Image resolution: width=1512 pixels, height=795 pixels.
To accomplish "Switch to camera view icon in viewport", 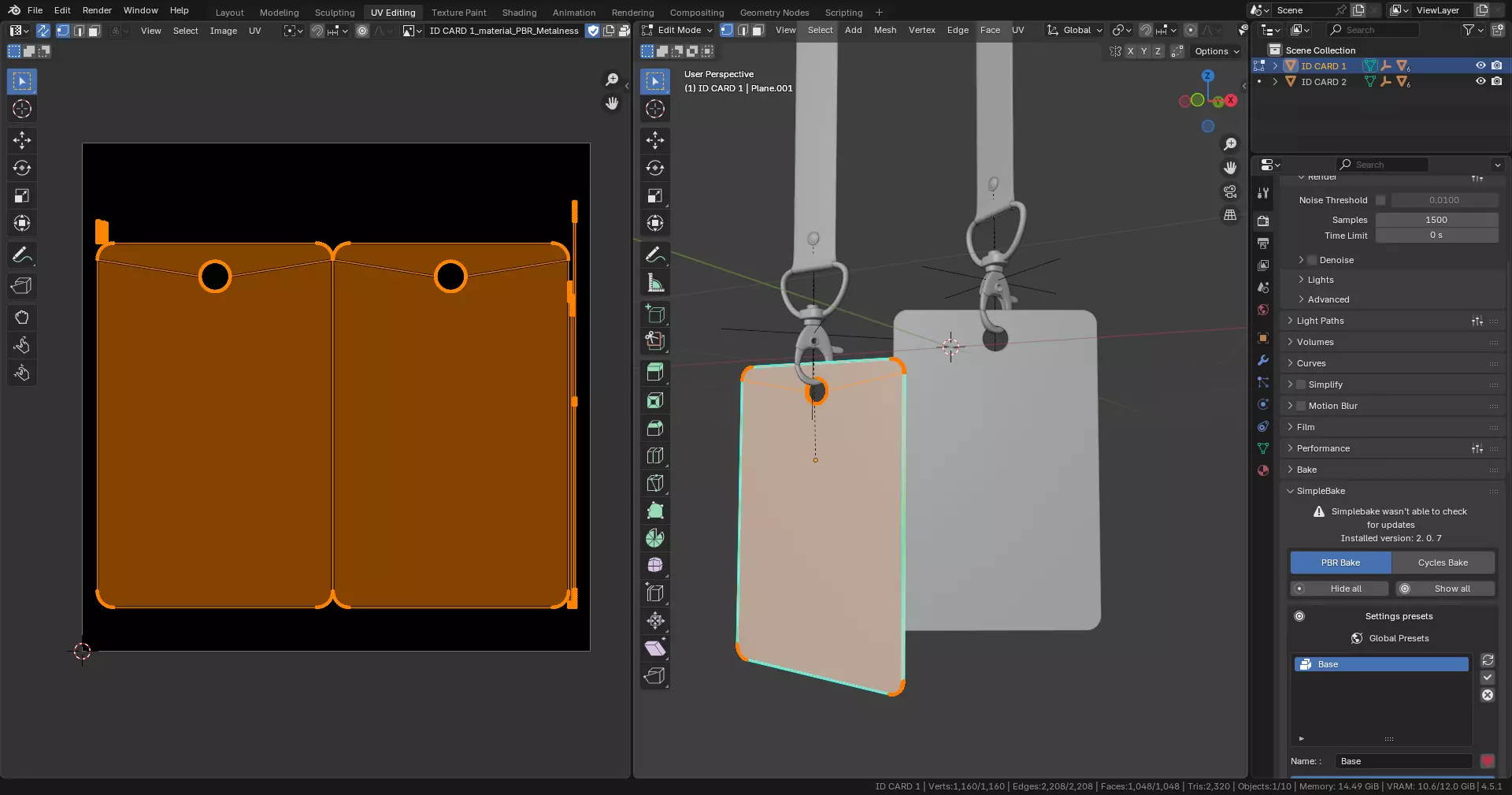I will [x=1230, y=191].
